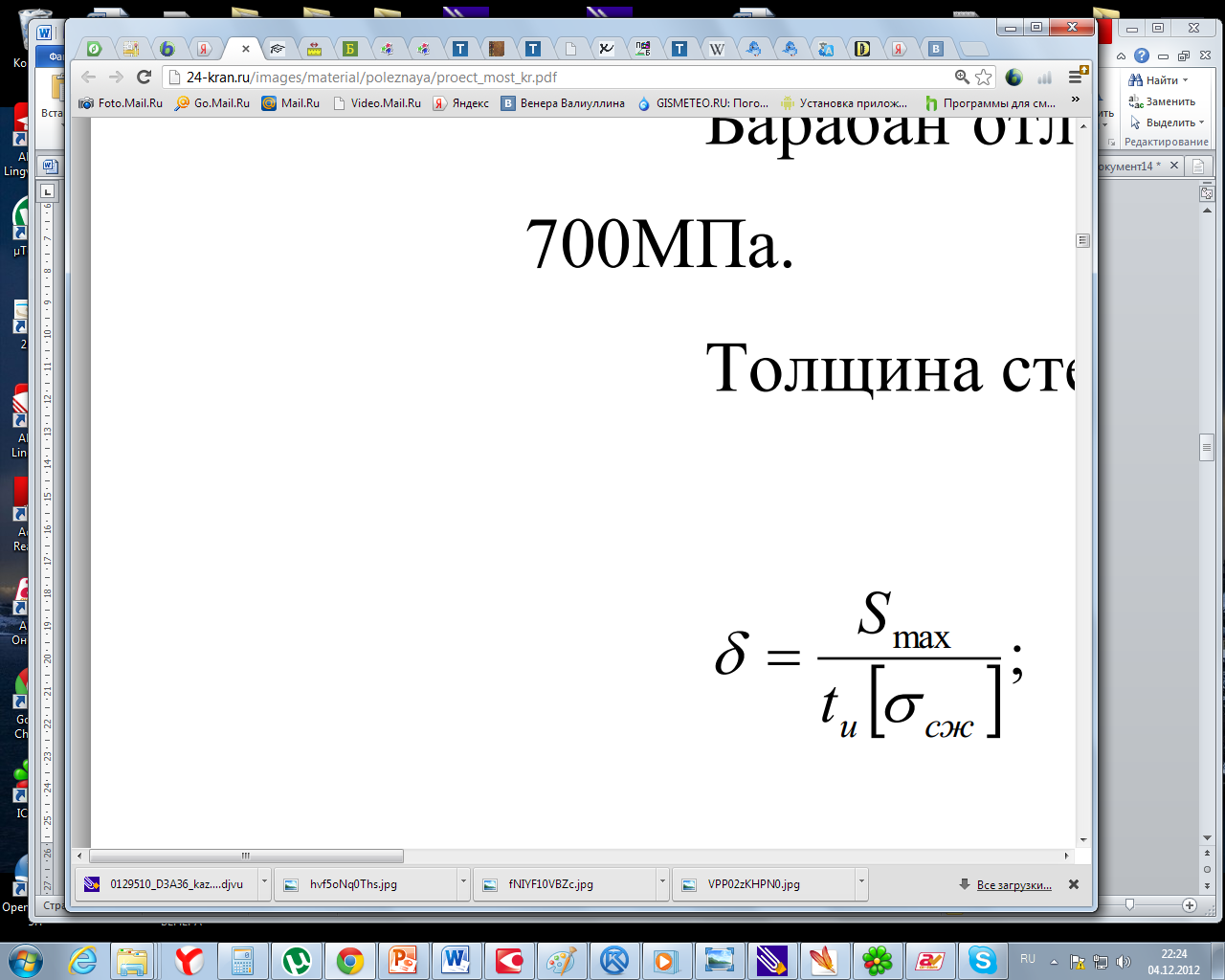Click Заменить in the Word ribbon
The height and width of the screenshot is (980, 1225).
pos(1162,101)
